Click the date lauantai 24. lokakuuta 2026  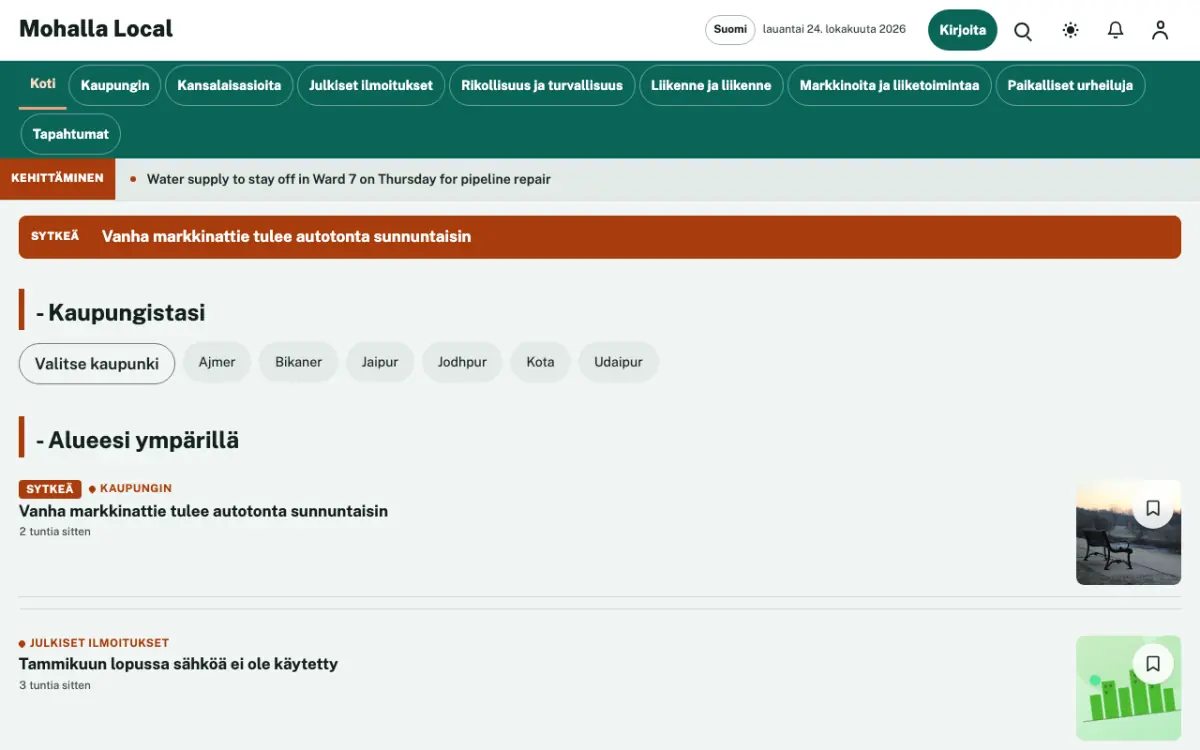[834, 29]
